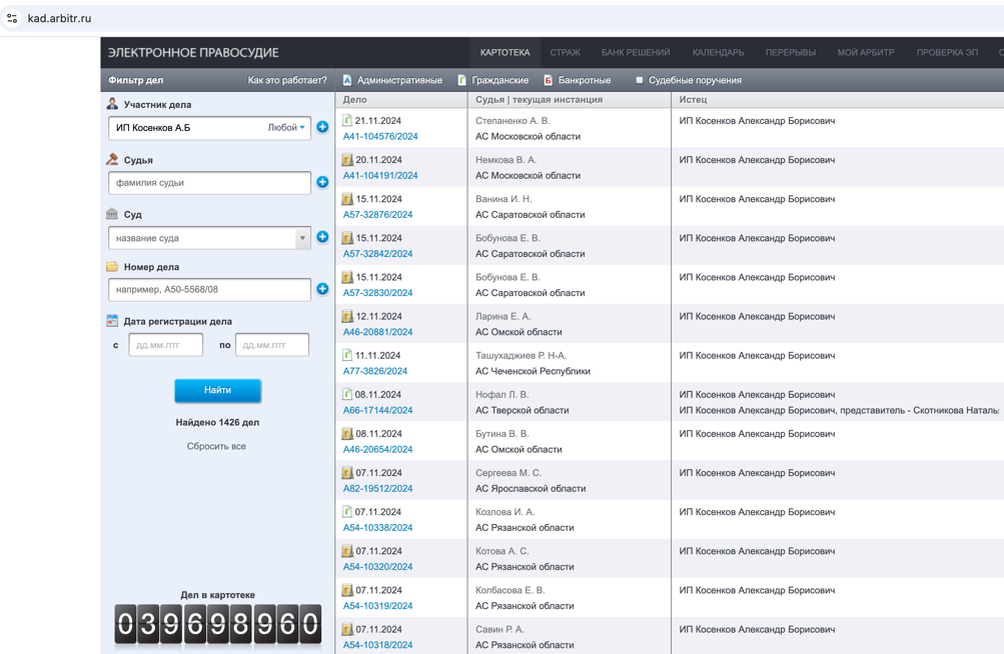Open the Любой participant type dropdown
The height and width of the screenshot is (654, 1004).
click(286, 127)
